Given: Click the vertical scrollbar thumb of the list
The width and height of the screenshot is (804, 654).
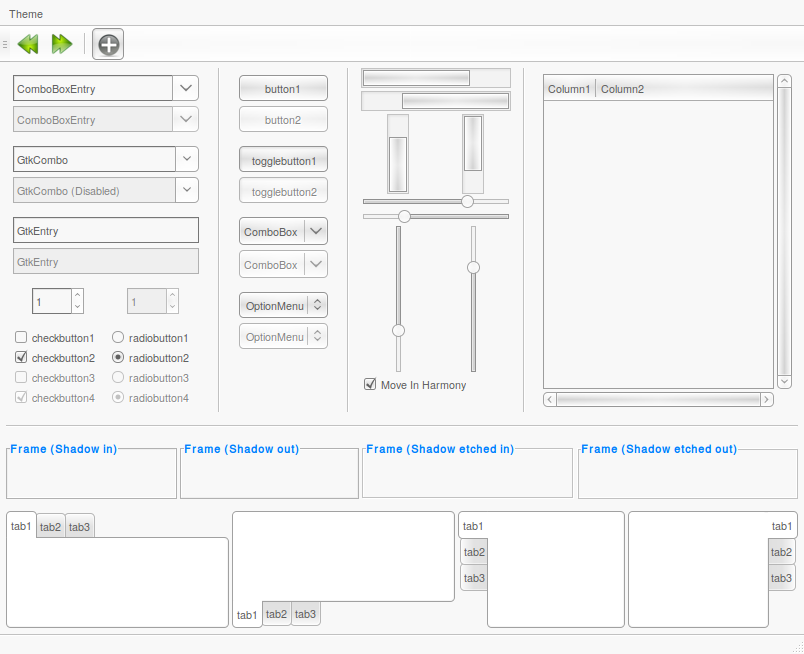Looking at the screenshot, I should click(784, 231).
